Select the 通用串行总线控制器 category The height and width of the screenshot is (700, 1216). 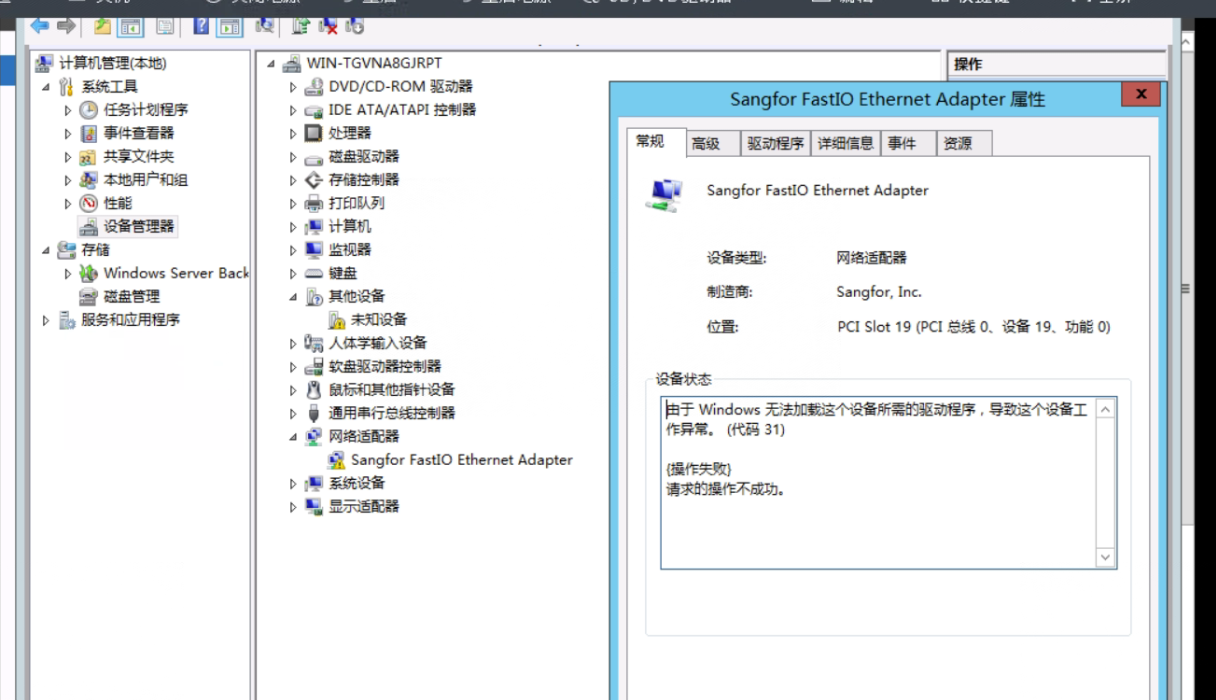[392, 413]
